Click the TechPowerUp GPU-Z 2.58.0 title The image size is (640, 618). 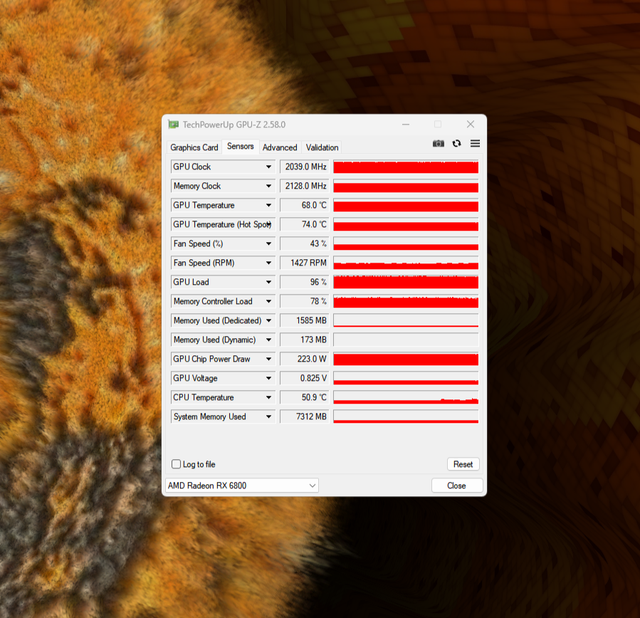pos(234,124)
